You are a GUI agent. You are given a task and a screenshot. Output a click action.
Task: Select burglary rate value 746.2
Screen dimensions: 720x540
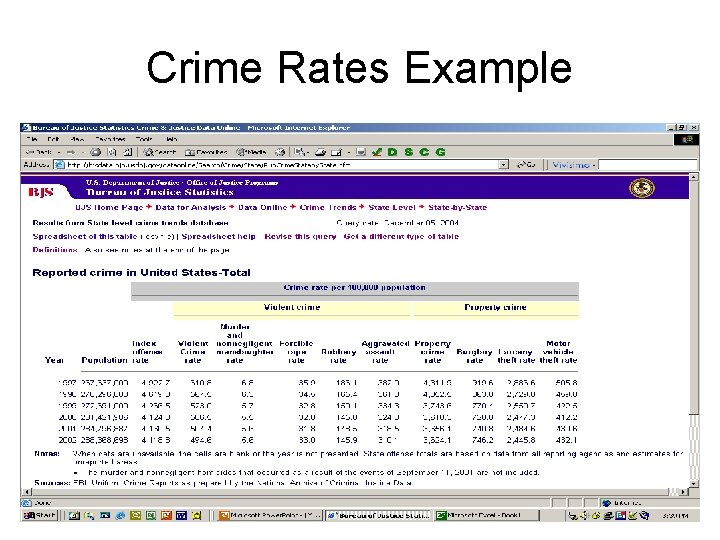click(x=482, y=440)
